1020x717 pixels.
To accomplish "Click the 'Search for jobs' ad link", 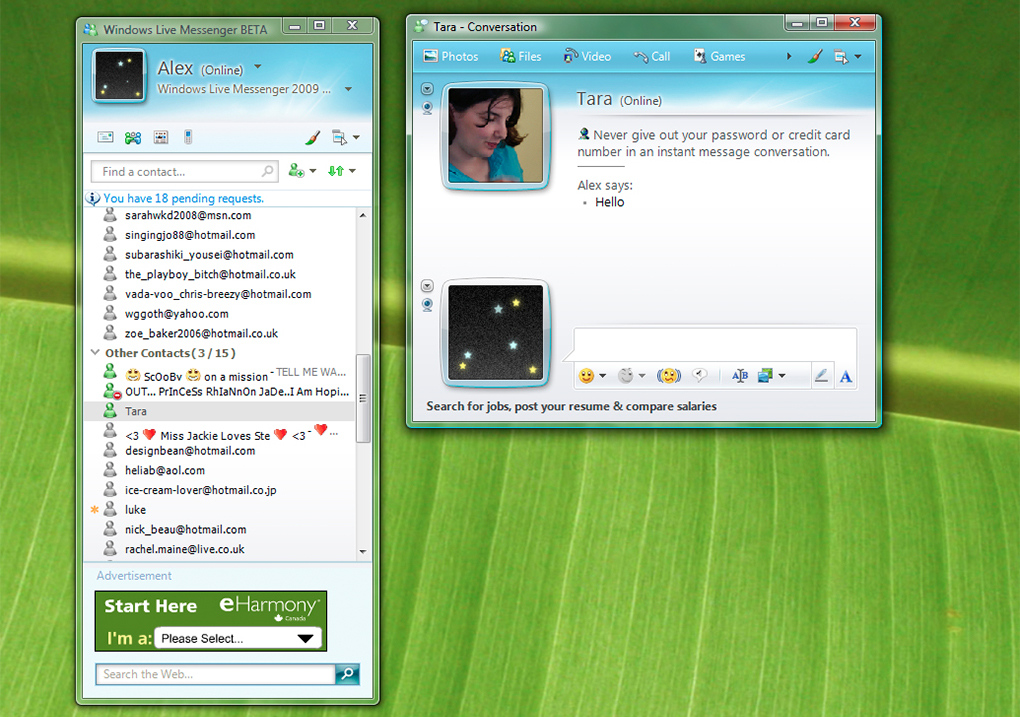I will click(x=571, y=407).
